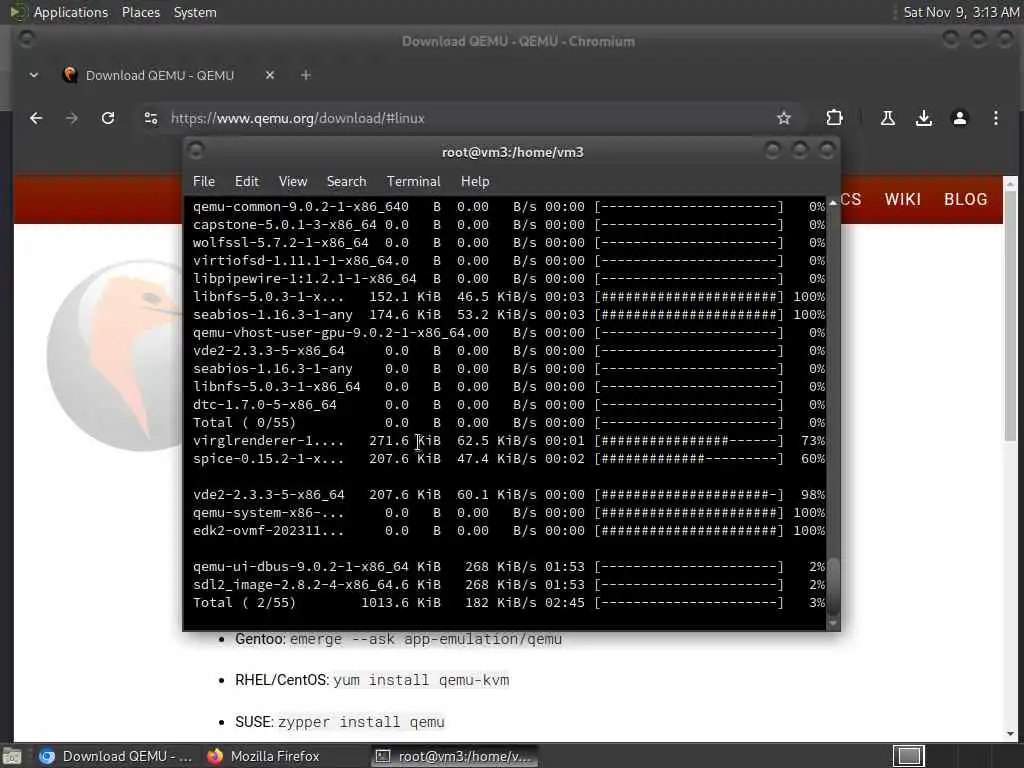This screenshot has width=1024, height=768.
Task: Open the Places menu in top panel
Action: (140, 12)
